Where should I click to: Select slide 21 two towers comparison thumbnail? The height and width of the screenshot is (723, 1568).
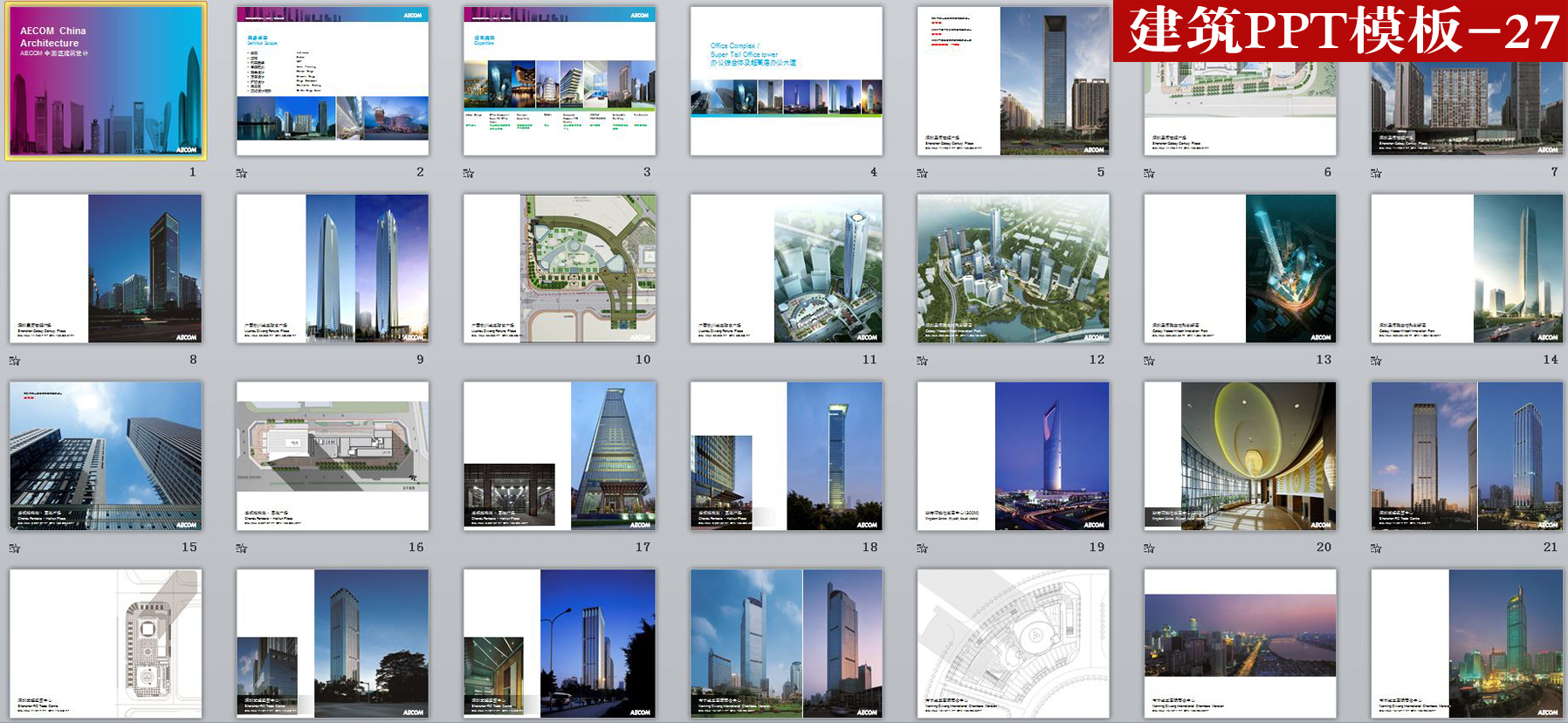(x=1468, y=456)
